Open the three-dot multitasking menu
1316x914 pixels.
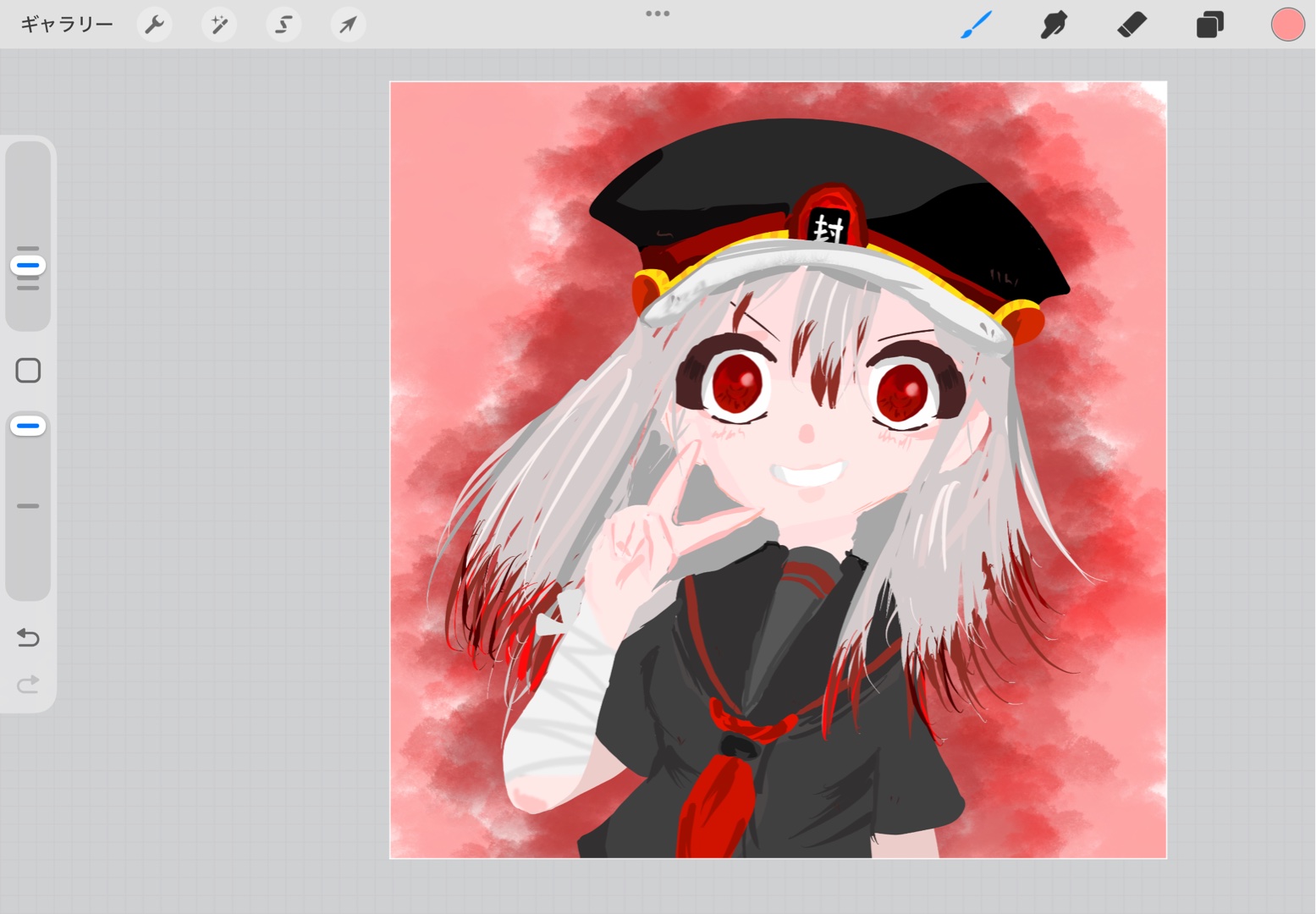[658, 14]
